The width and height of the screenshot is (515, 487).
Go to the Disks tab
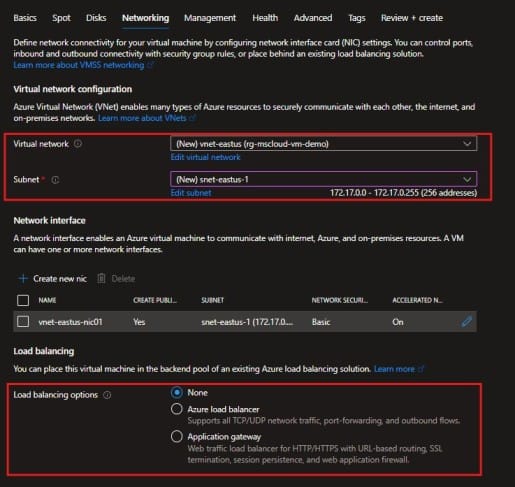coord(96,18)
